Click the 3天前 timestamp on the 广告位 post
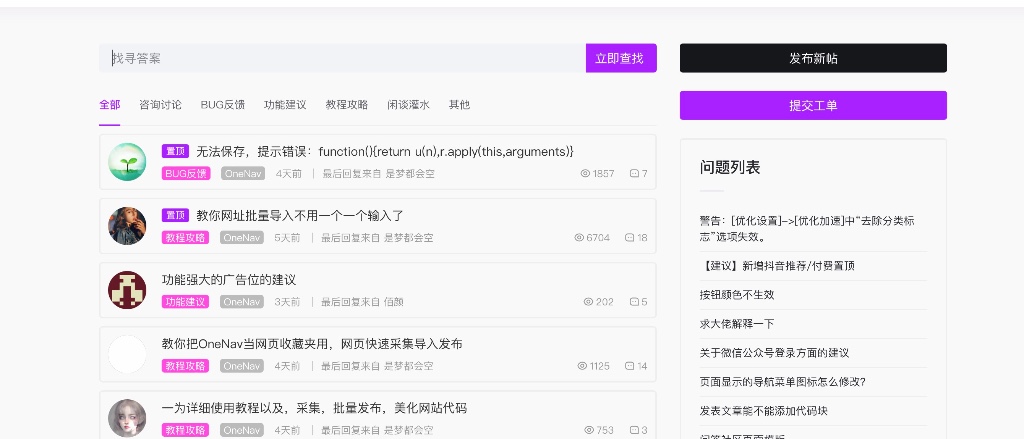Viewport: 1024px width, 439px height. point(287,301)
